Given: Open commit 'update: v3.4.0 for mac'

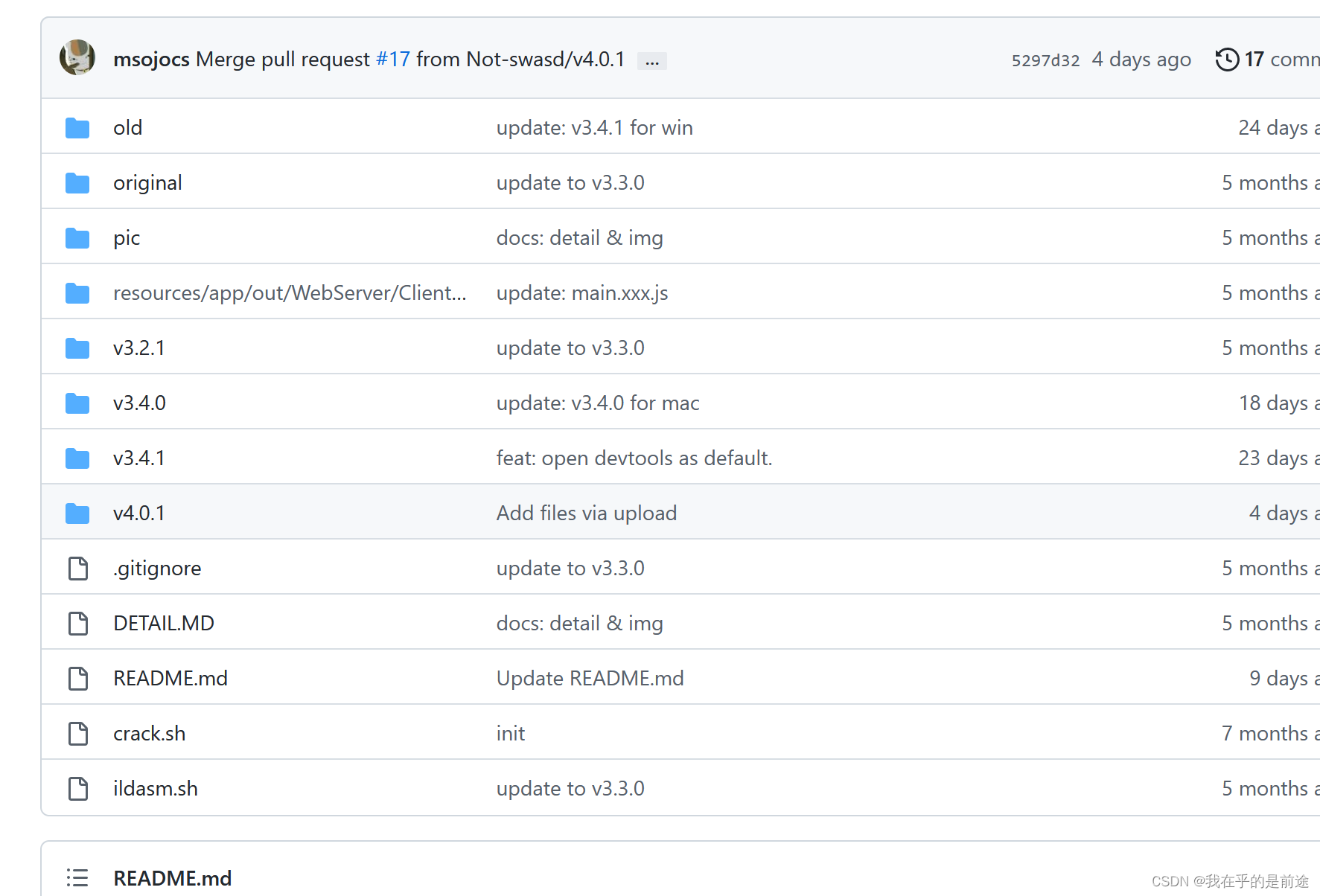Looking at the screenshot, I should [597, 403].
